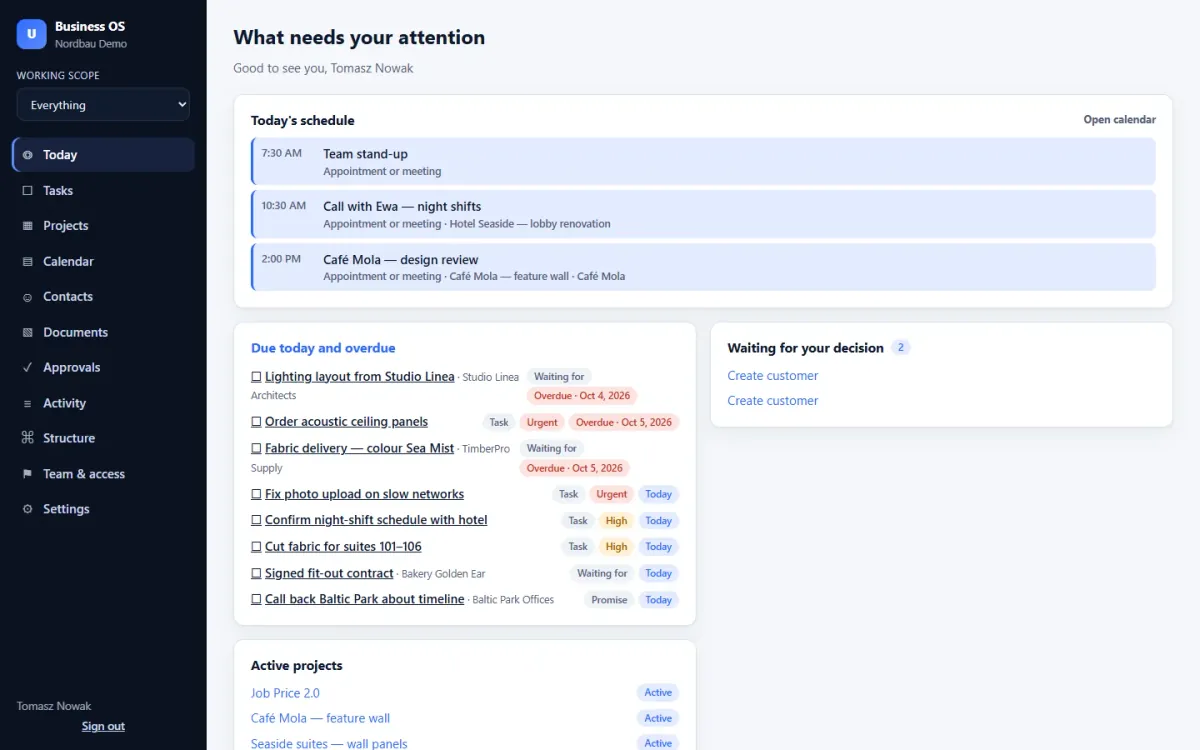
Task: Open the Seaside suites — wall panels project
Action: pyautogui.click(x=329, y=743)
